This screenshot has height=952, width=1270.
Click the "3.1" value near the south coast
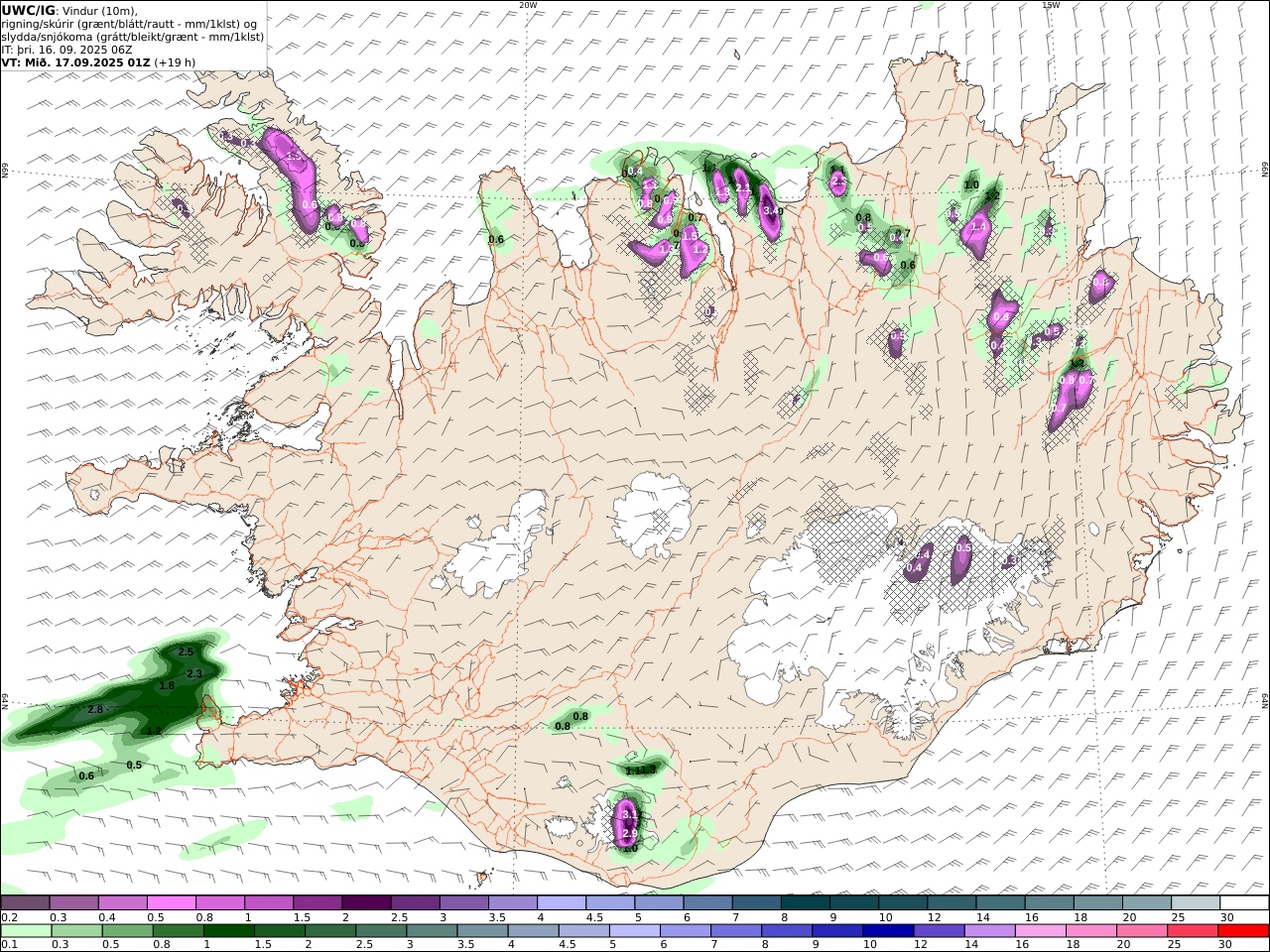pyautogui.click(x=629, y=815)
